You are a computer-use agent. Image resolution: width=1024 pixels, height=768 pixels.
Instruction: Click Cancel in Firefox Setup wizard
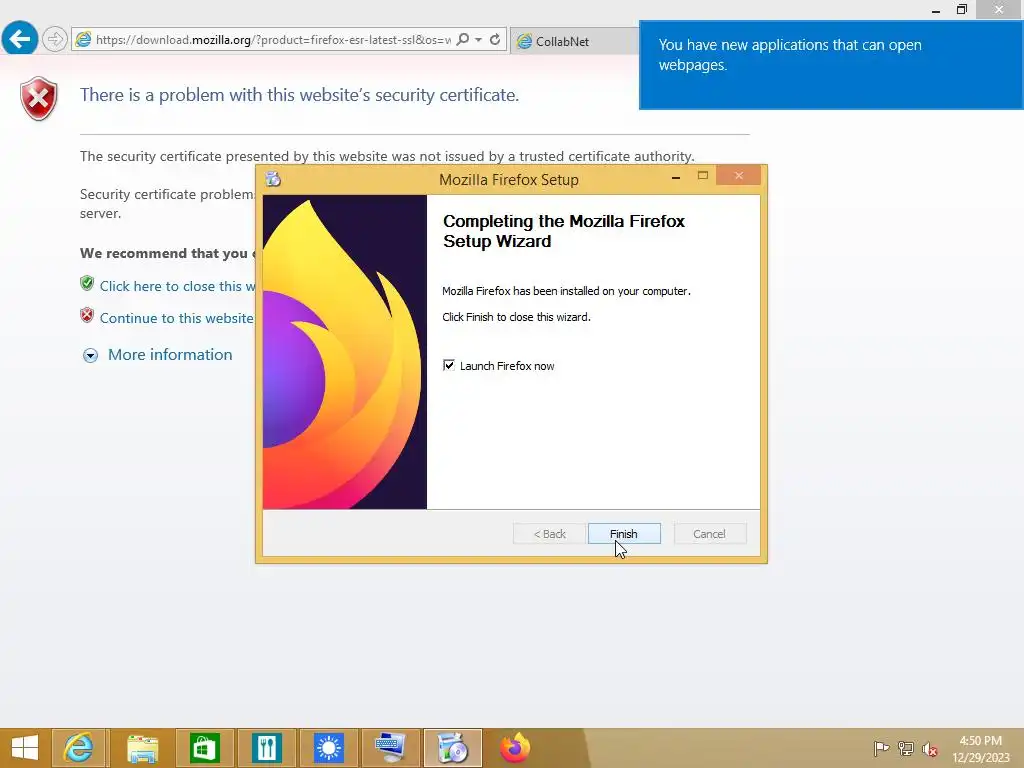[x=709, y=534]
